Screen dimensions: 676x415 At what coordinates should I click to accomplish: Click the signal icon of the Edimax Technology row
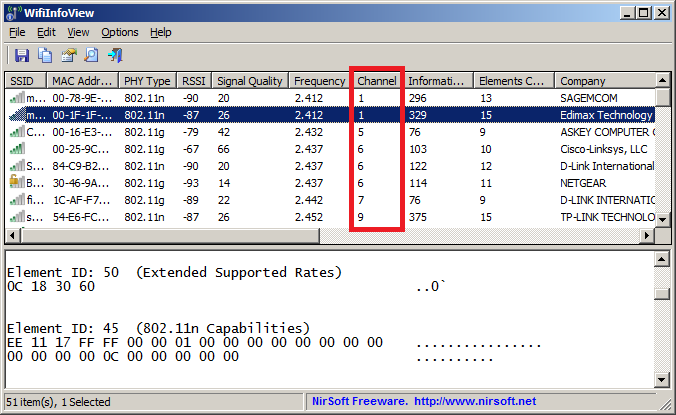click(x=17, y=115)
